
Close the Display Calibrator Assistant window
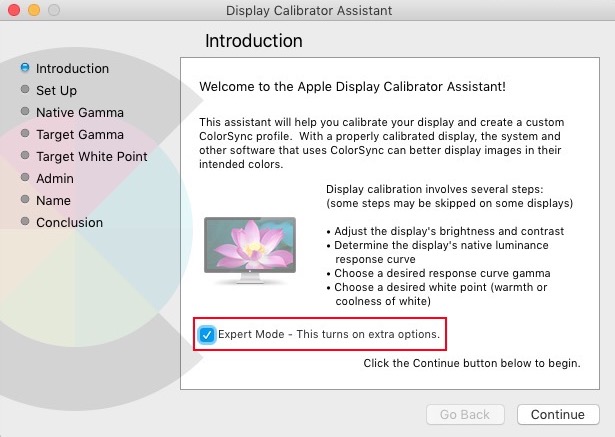(14, 10)
